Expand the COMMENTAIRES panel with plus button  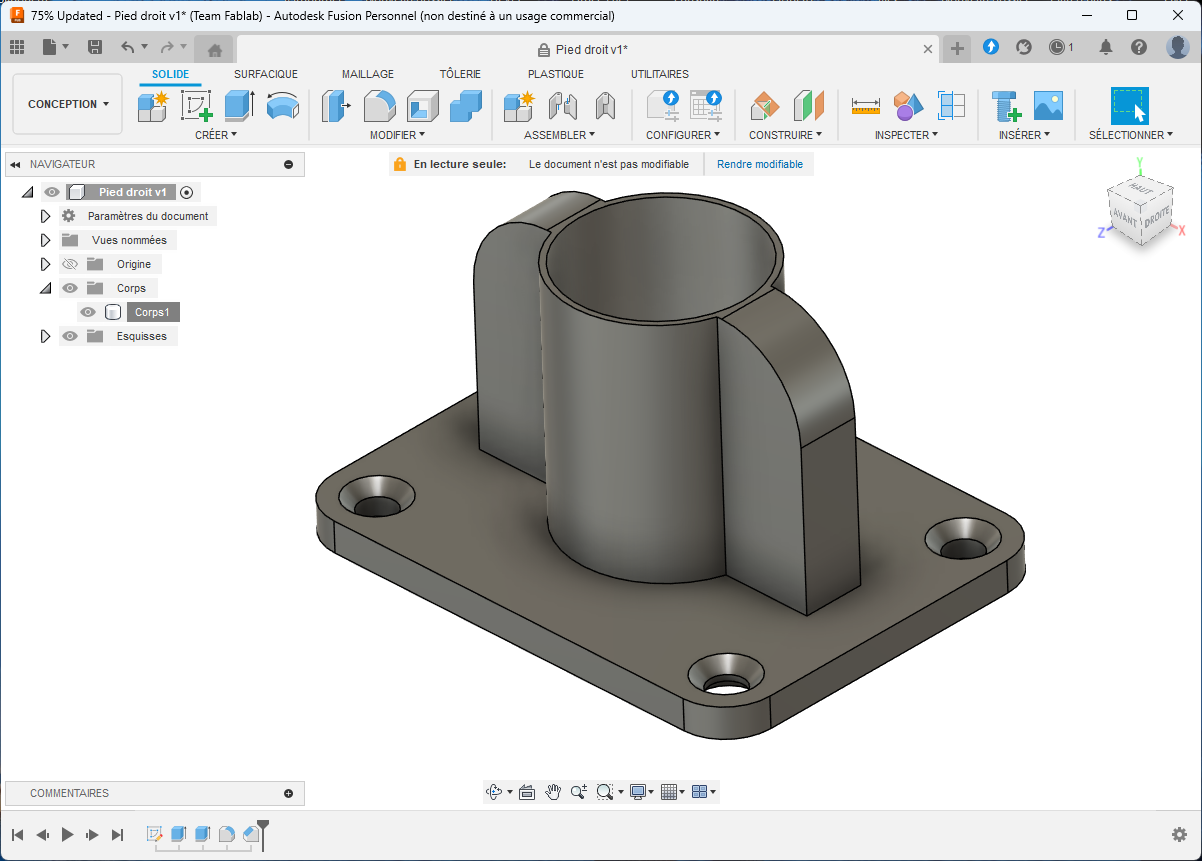tap(289, 793)
